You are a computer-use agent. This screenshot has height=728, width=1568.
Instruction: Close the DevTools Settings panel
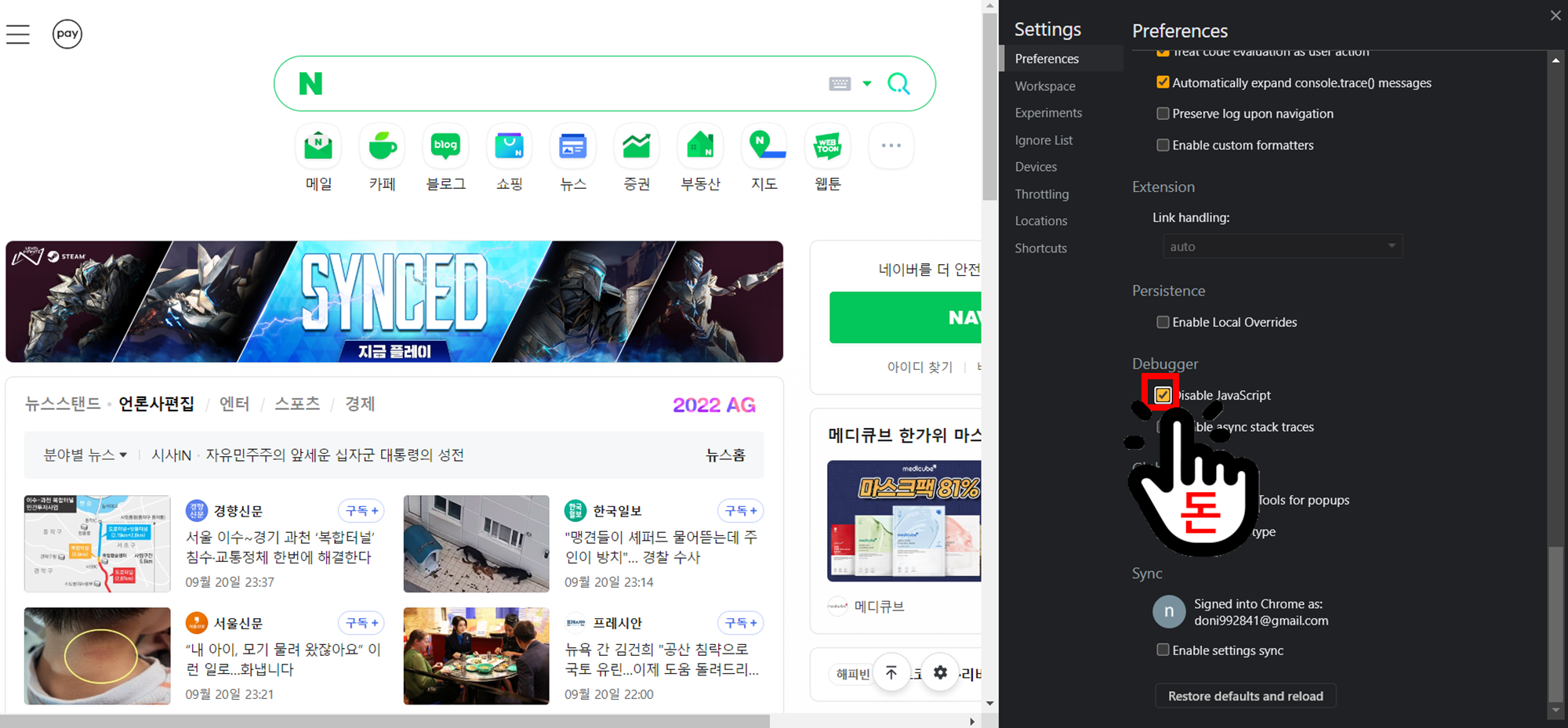click(1555, 16)
